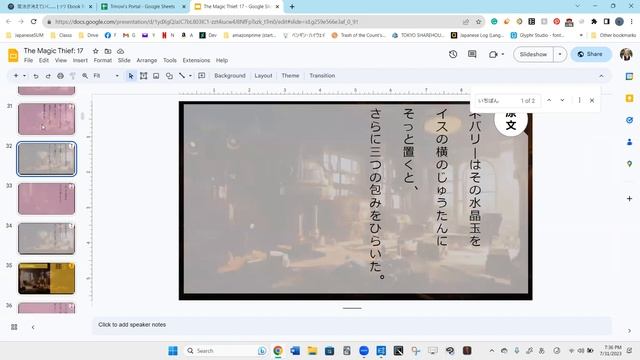Open the Extensions menu
Viewport: 640px width, 360px height.
pos(196,60)
